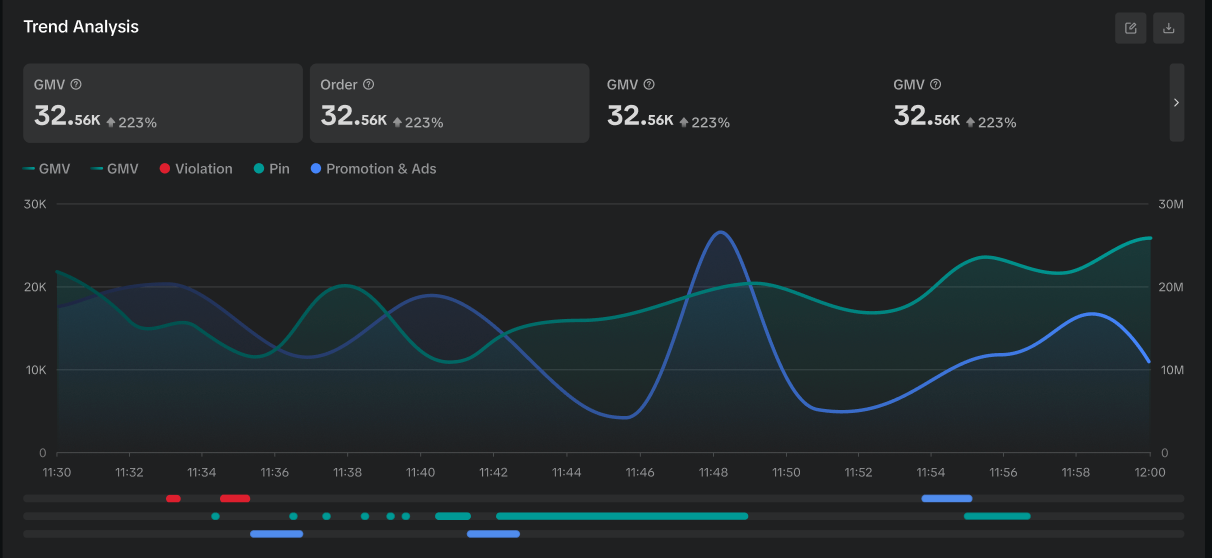Download the Trend Analysis chart data
Image resolution: width=1212 pixels, height=558 pixels.
(1168, 28)
